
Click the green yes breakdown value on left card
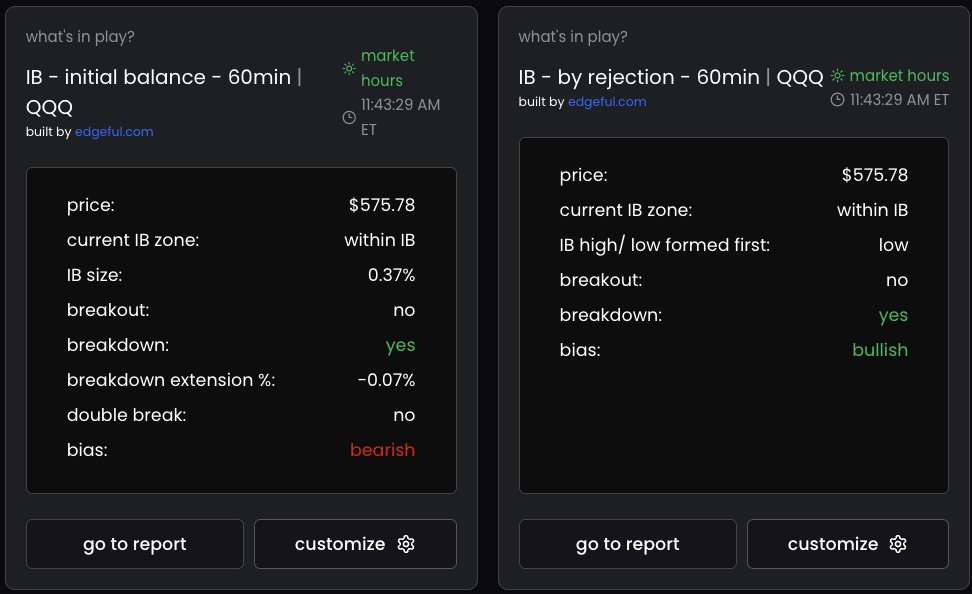tap(400, 345)
